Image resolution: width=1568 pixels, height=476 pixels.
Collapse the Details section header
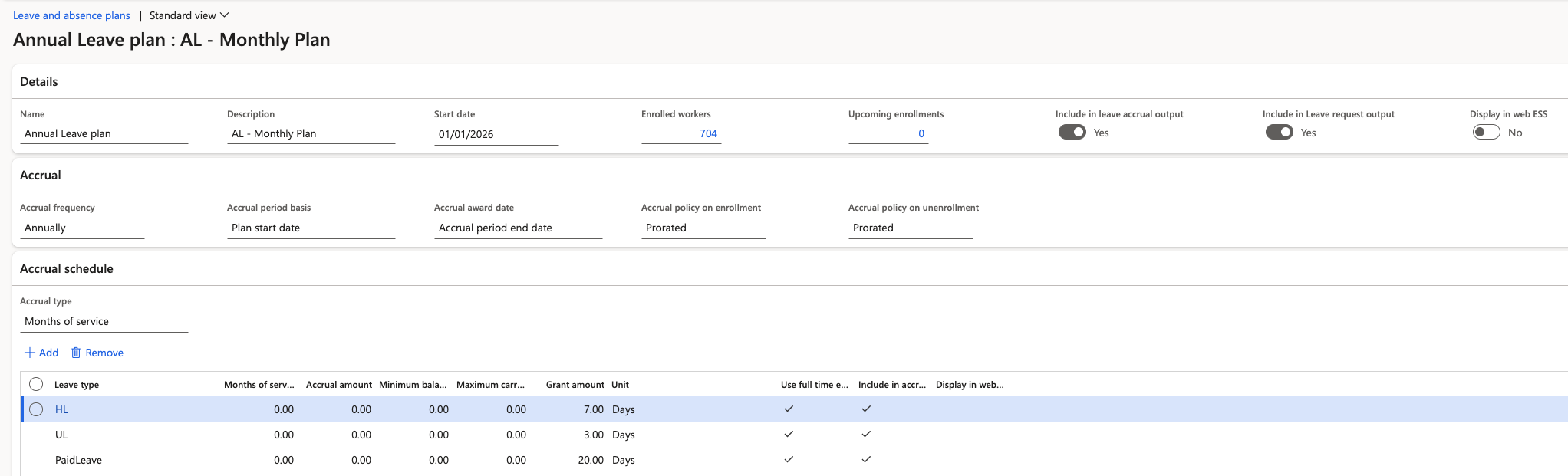click(39, 82)
